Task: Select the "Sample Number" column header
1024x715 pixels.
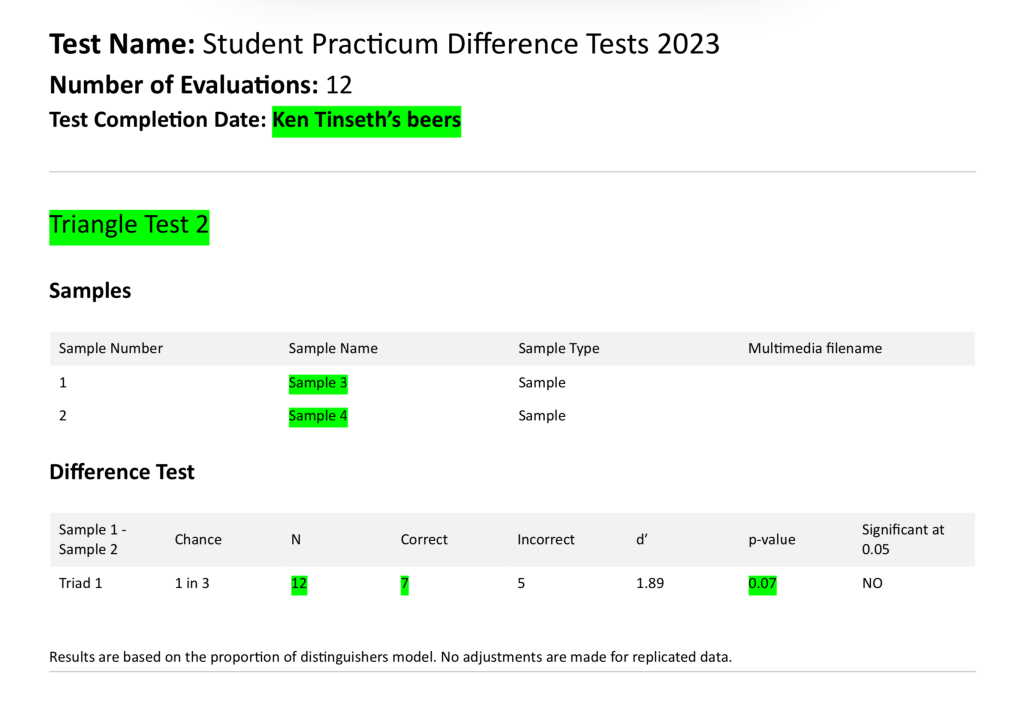Action: point(111,348)
